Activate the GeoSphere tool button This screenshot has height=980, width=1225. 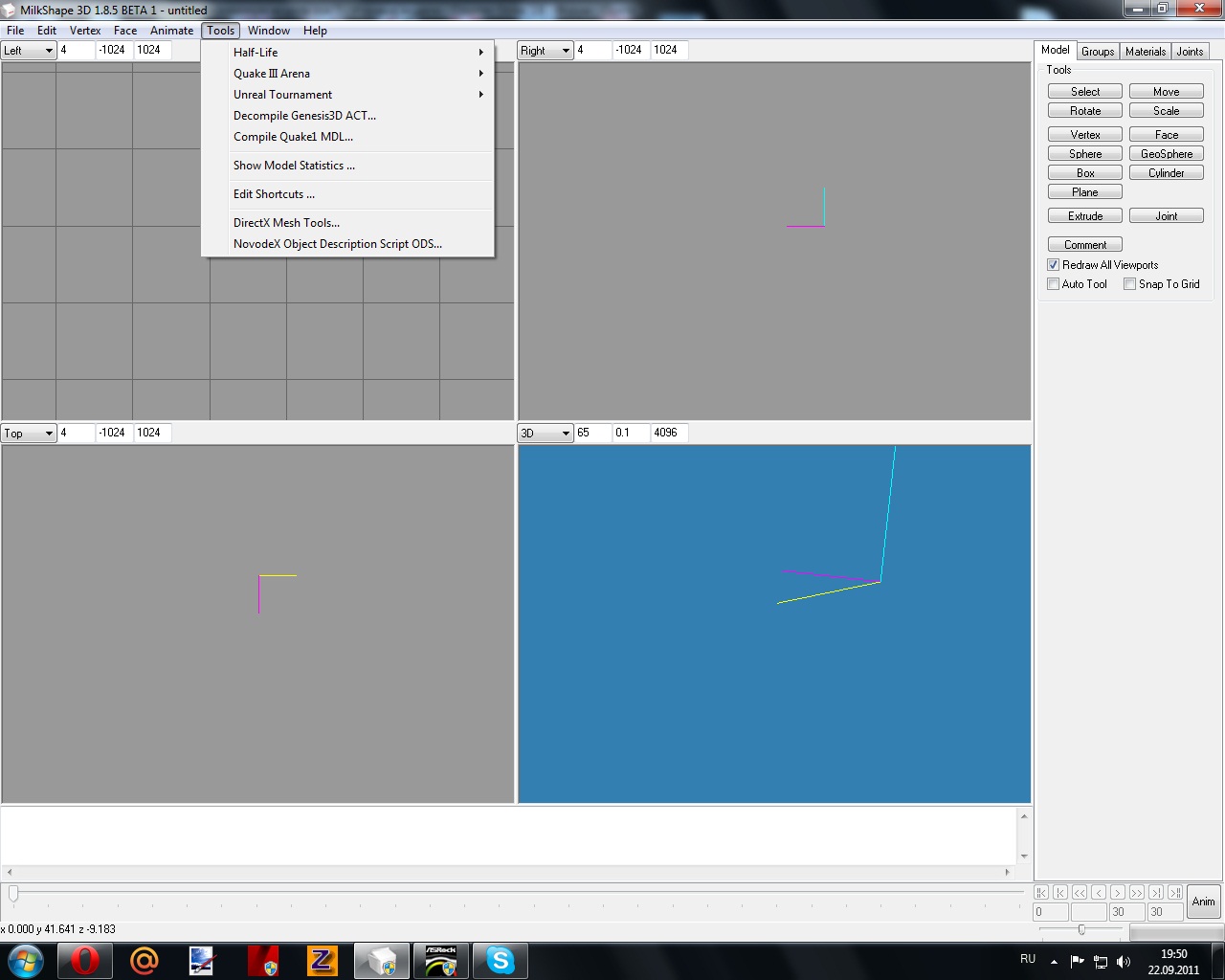1167,154
